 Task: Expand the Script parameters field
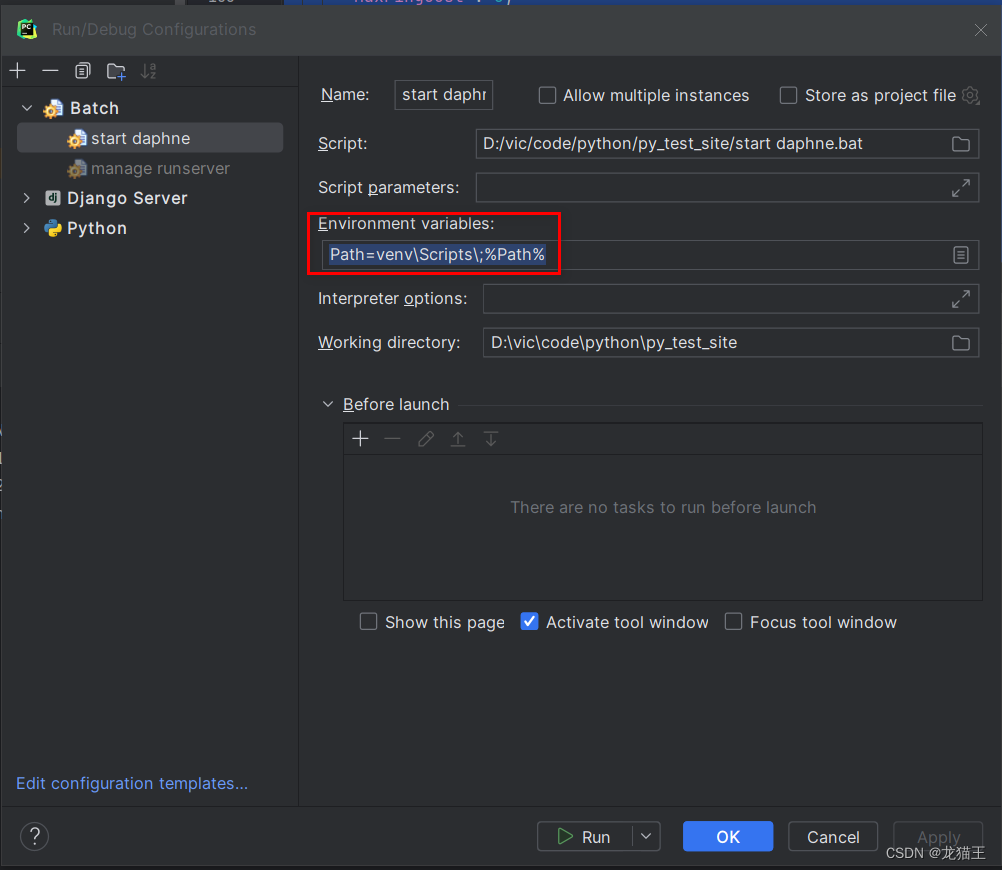click(x=960, y=187)
